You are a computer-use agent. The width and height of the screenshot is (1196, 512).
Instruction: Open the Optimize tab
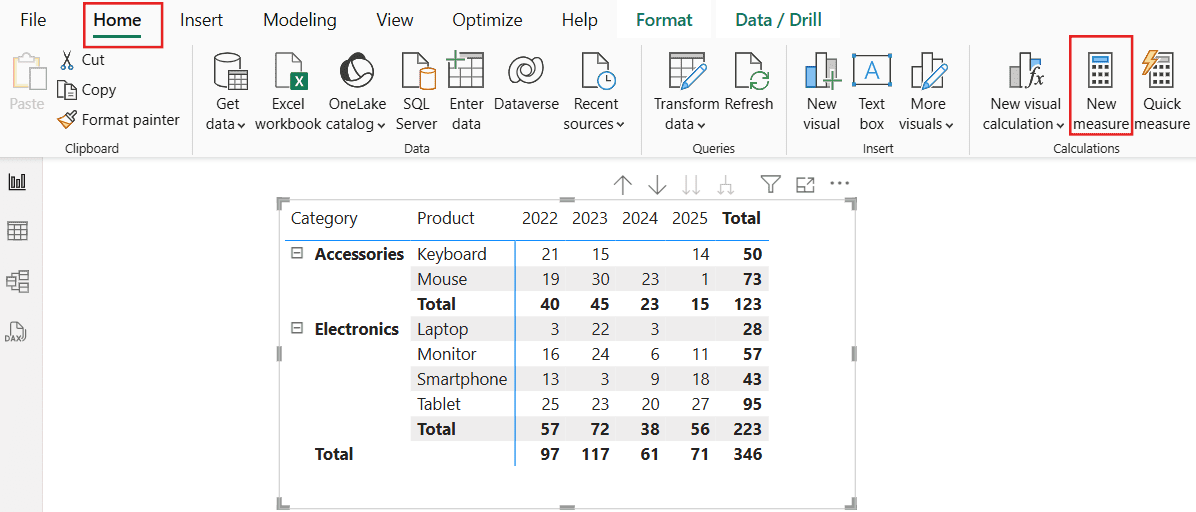tap(487, 20)
